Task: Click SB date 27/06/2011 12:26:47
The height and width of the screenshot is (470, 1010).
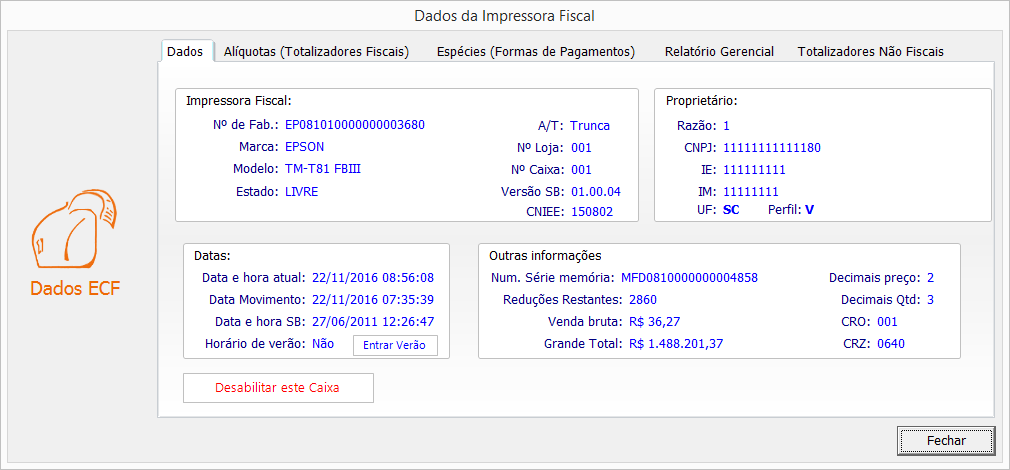Action: 373,322
